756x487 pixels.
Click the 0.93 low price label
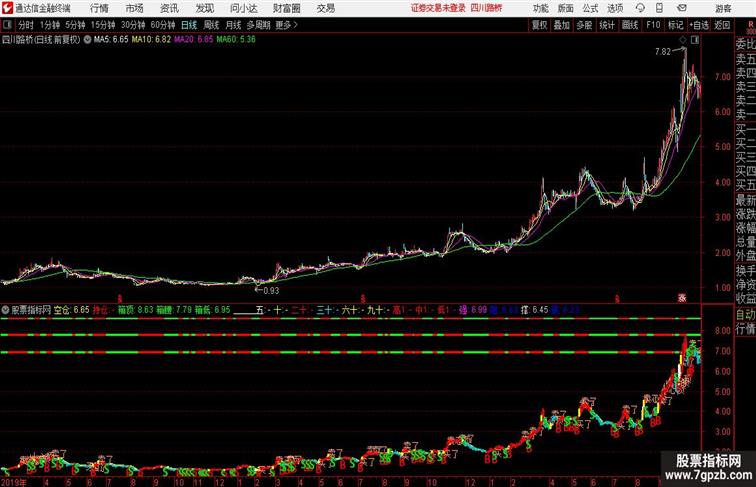click(271, 291)
